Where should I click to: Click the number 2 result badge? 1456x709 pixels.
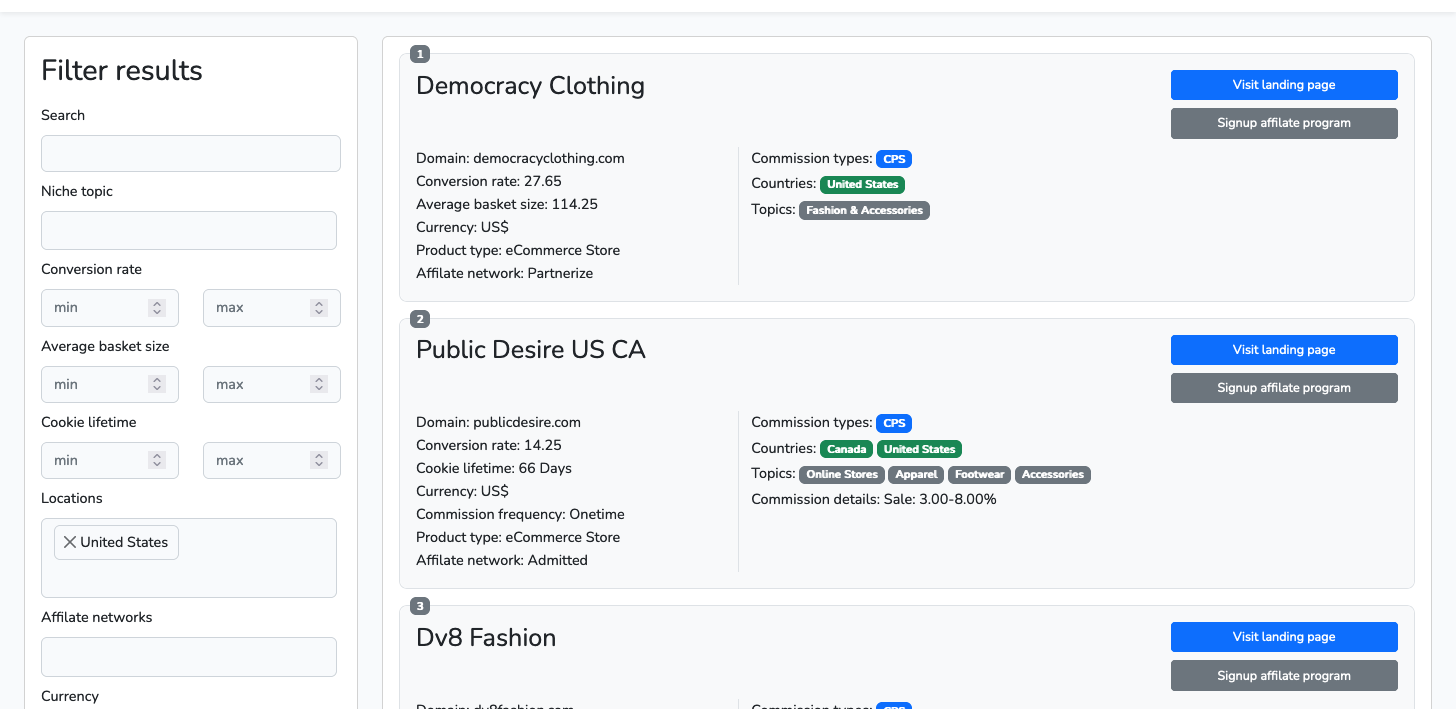click(420, 319)
